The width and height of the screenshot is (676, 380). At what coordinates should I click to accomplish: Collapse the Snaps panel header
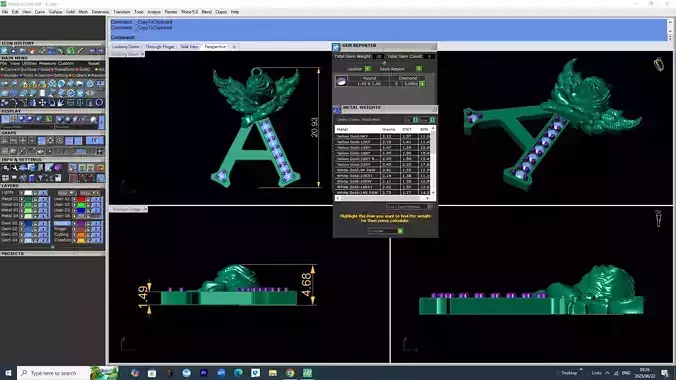(x=52, y=133)
